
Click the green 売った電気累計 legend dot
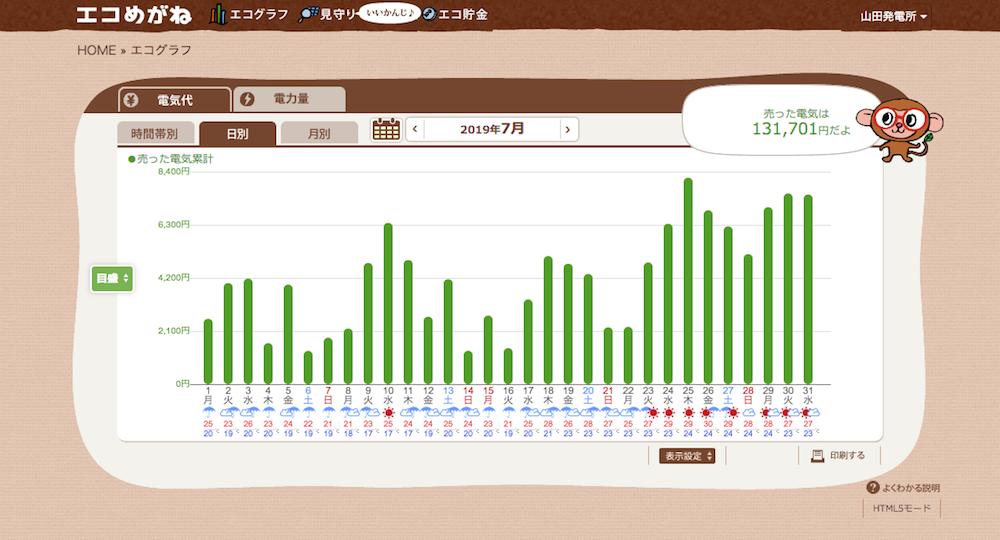131,159
